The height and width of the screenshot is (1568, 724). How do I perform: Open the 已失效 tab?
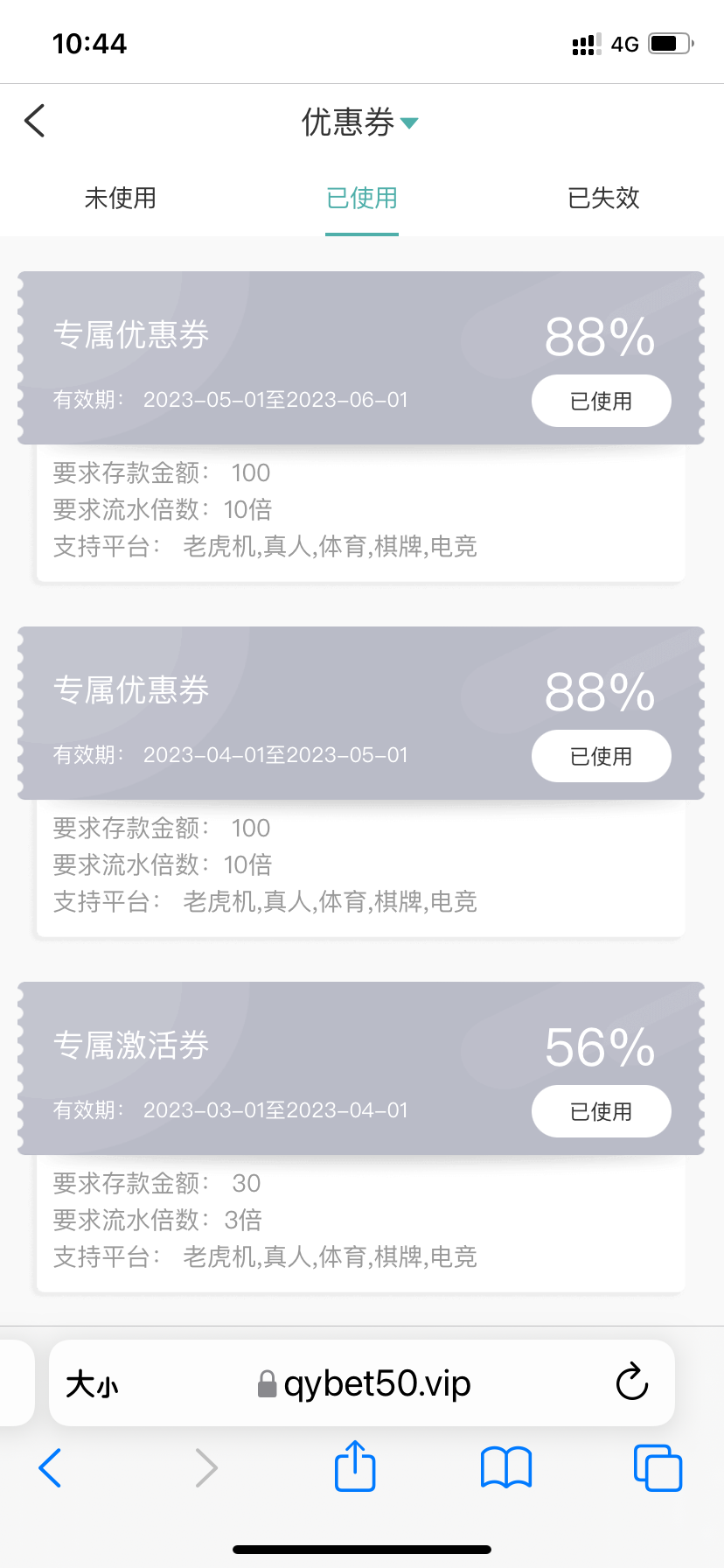[603, 199]
